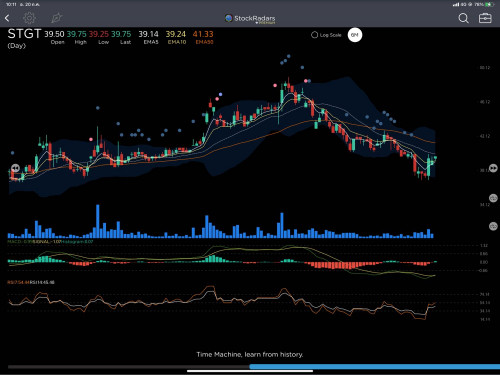Tap round gray button beside 34.12 price label

493,198
